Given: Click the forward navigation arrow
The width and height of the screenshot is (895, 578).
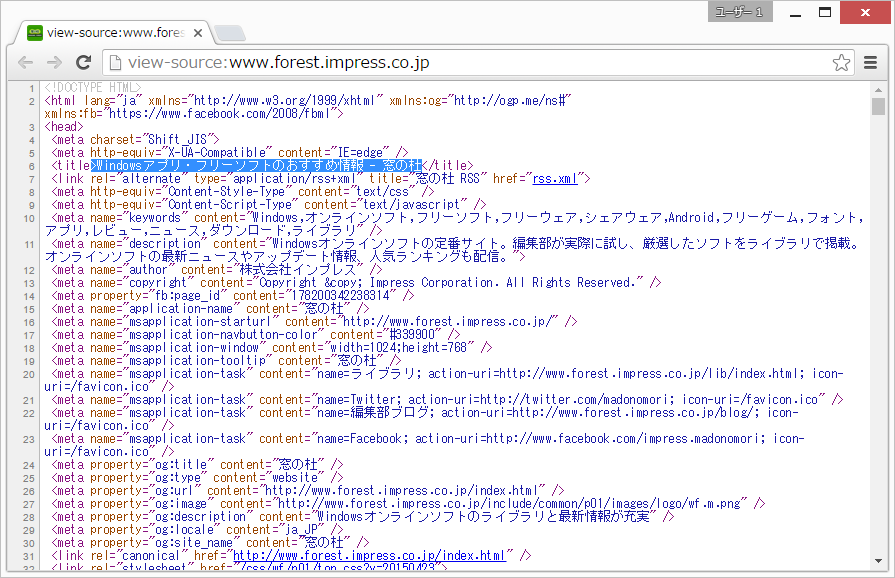Looking at the screenshot, I should tap(53, 62).
